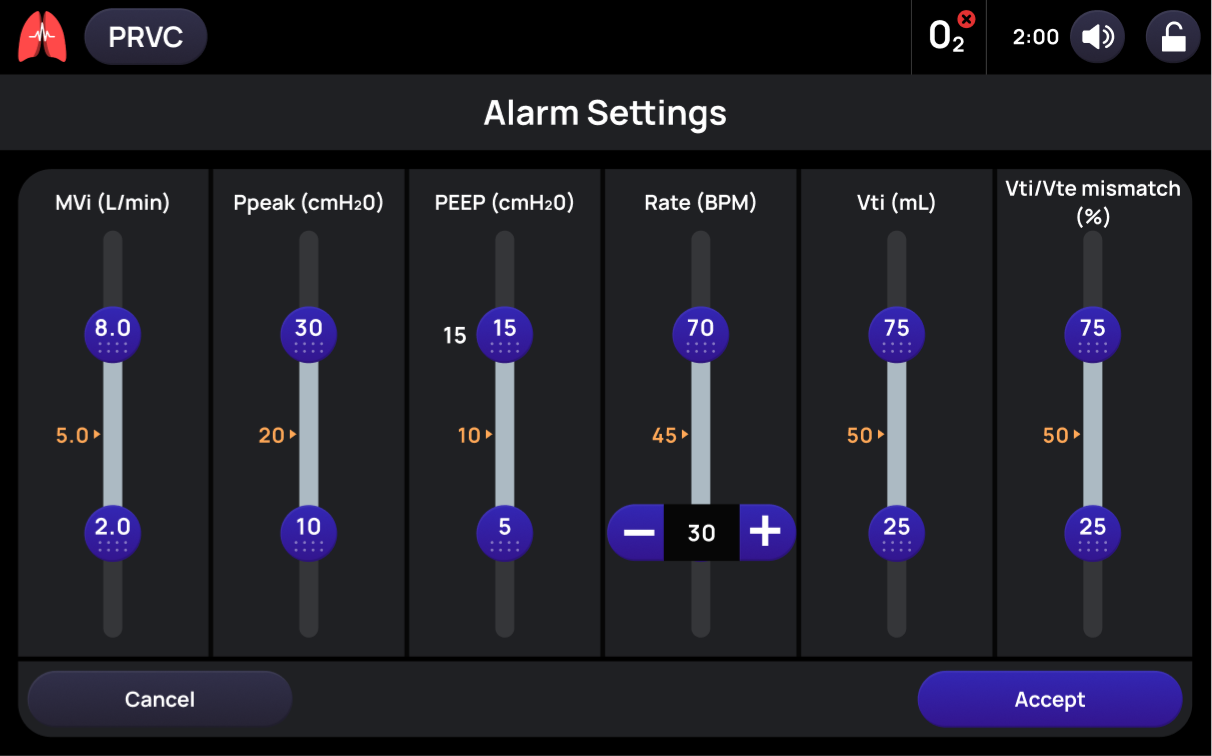The width and height of the screenshot is (1212, 756).
Task: Accept the alarm settings
Action: (x=1050, y=699)
